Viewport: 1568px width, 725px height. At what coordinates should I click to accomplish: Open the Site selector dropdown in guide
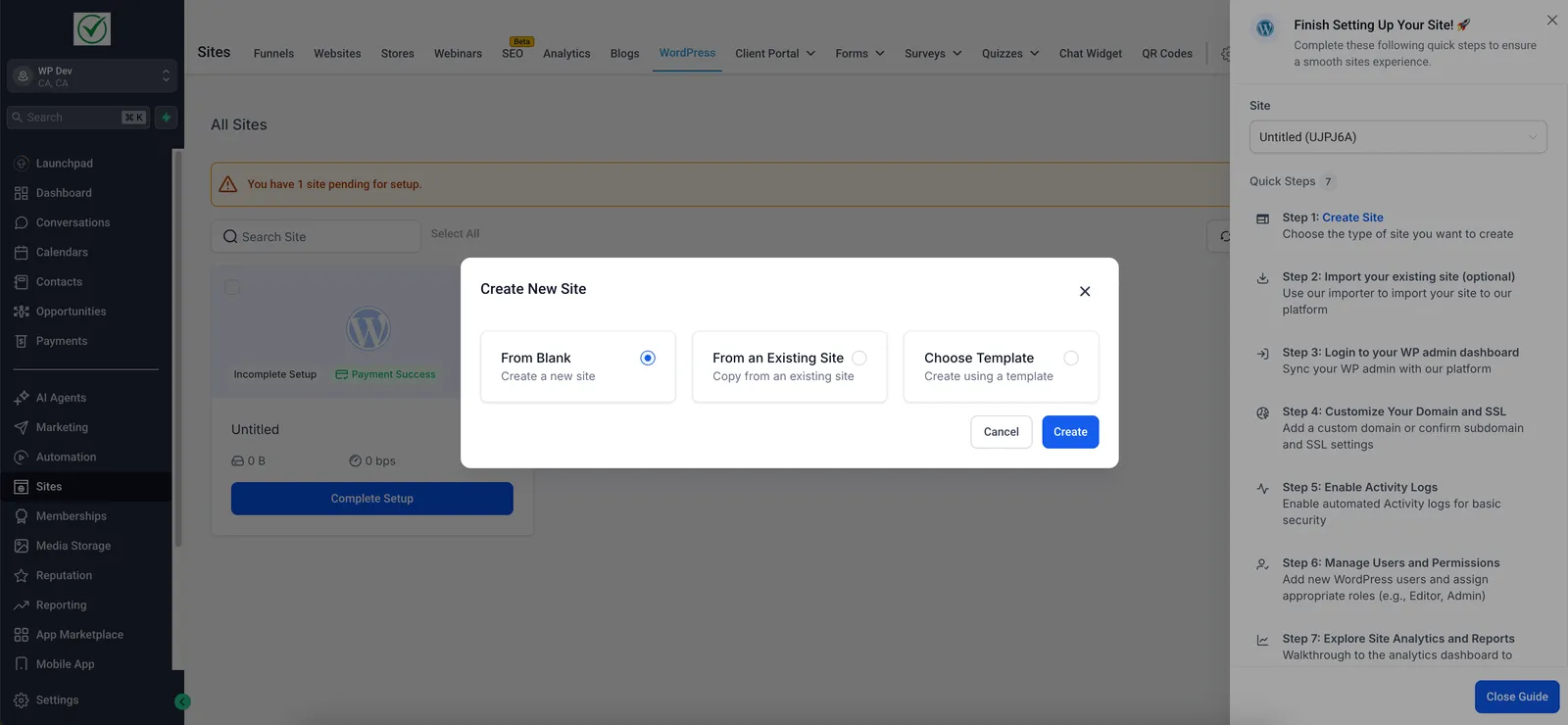pyautogui.click(x=1398, y=137)
